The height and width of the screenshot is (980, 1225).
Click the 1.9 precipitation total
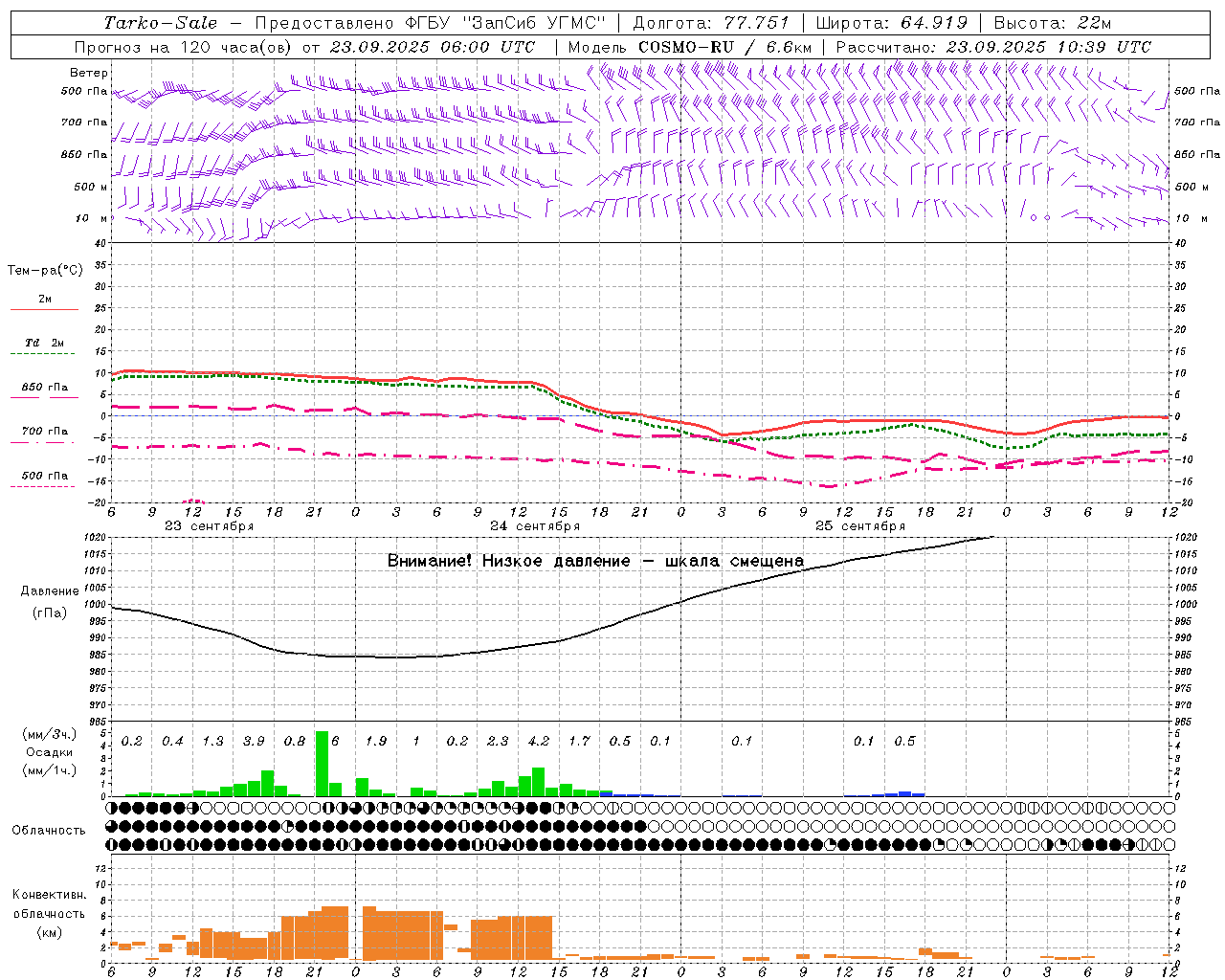tap(376, 742)
